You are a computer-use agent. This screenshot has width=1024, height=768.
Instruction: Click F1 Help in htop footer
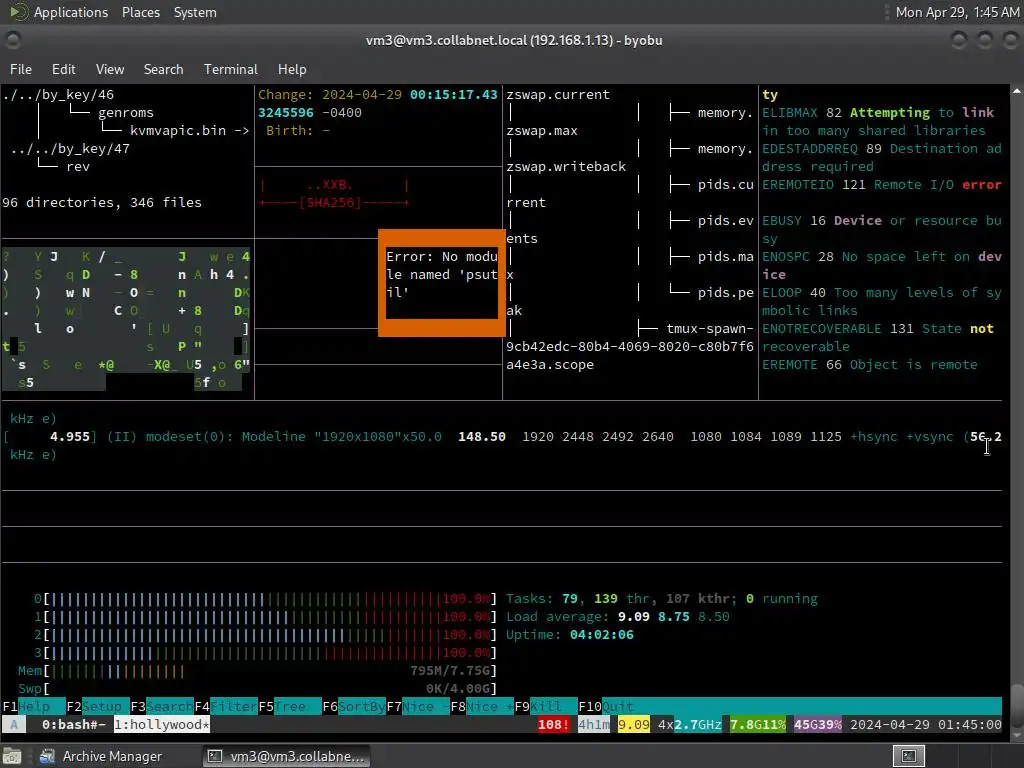click(33, 707)
